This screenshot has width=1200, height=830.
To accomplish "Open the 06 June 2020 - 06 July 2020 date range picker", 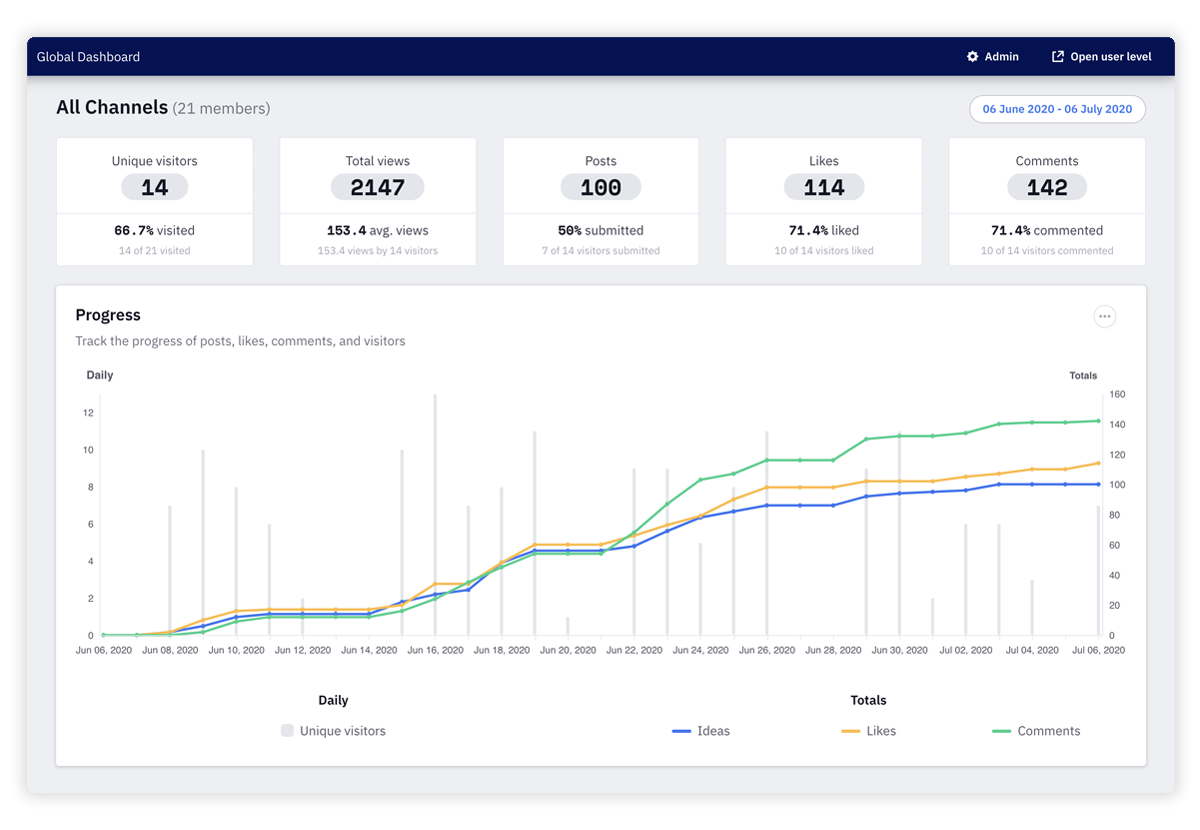I will 1057,109.
